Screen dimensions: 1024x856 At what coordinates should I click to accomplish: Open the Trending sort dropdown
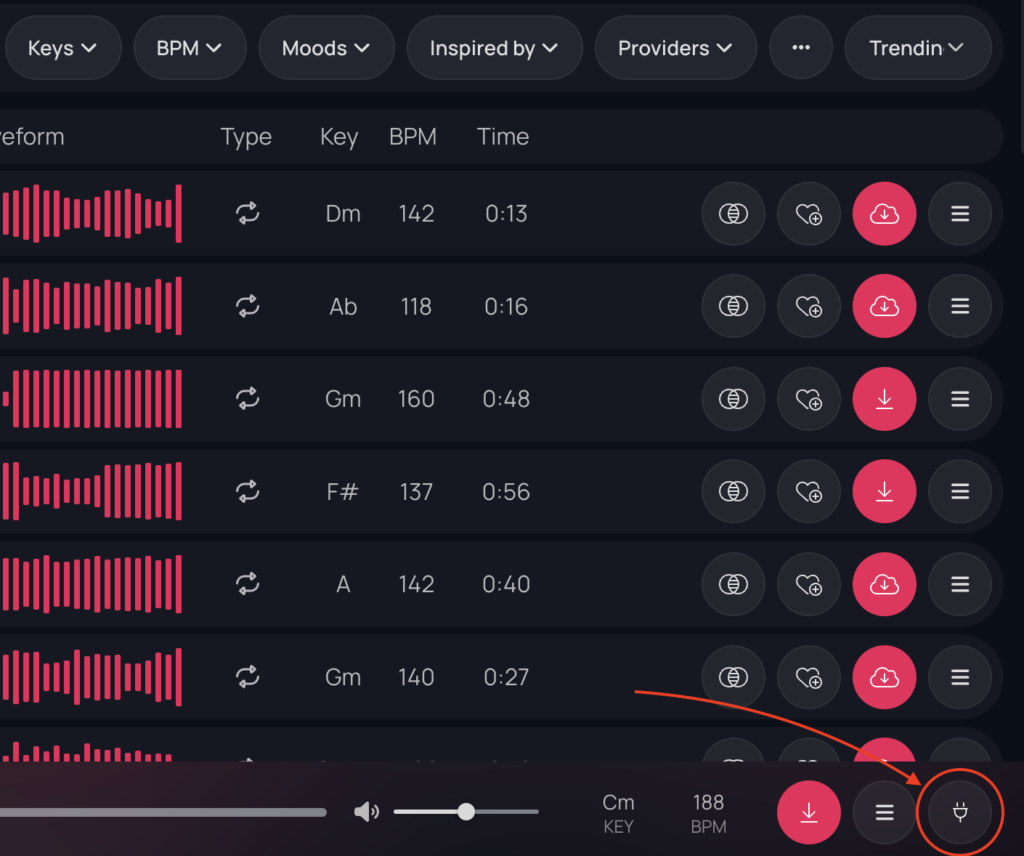tap(917, 48)
